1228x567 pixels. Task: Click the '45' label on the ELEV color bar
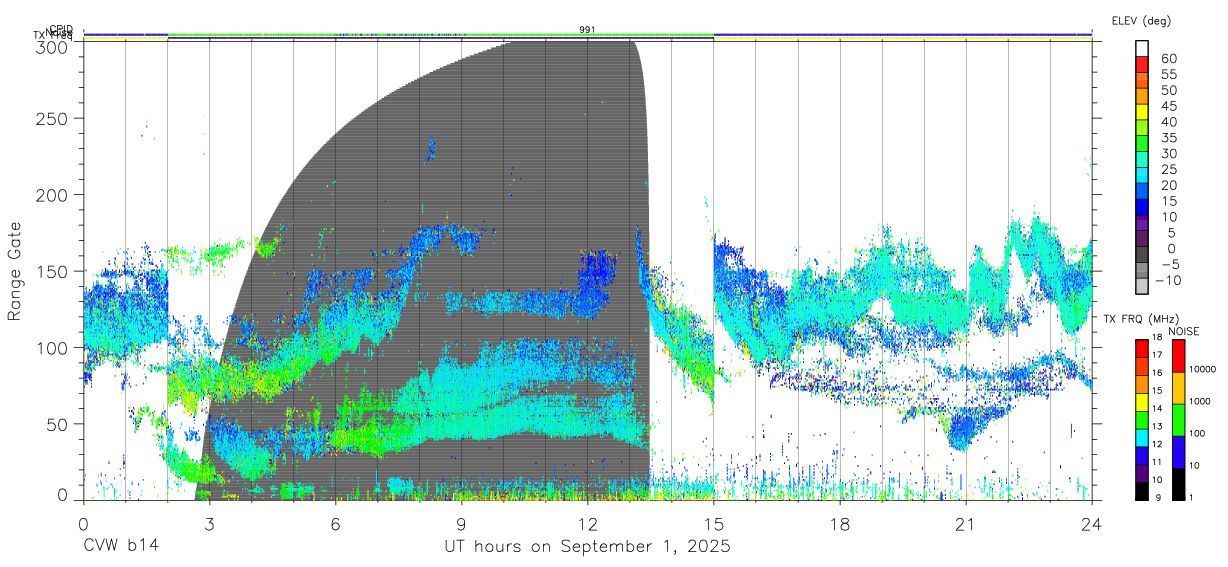pyautogui.click(x=1168, y=106)
